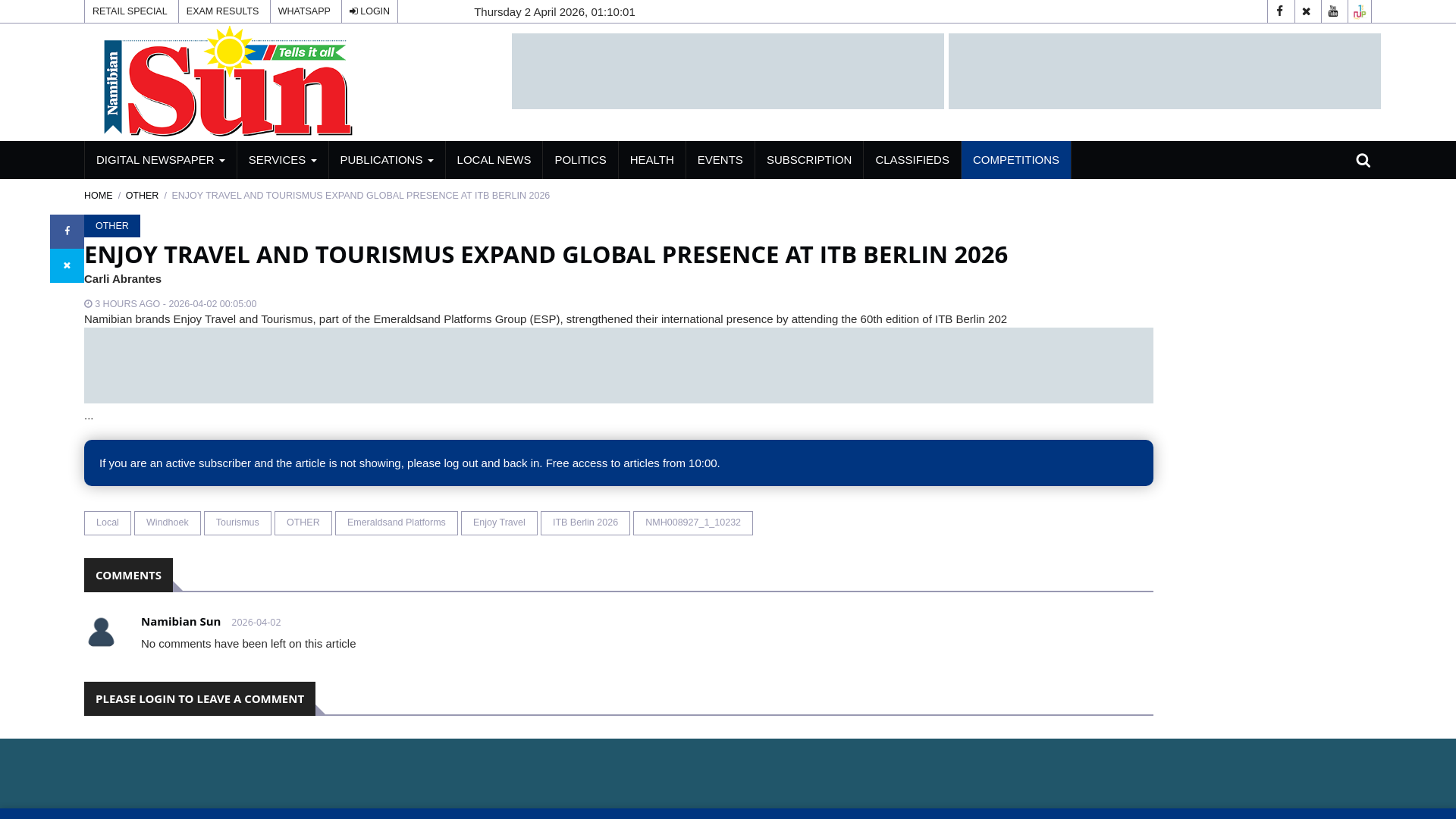Open the Facebook page icon in top bar

point(1280,11)
